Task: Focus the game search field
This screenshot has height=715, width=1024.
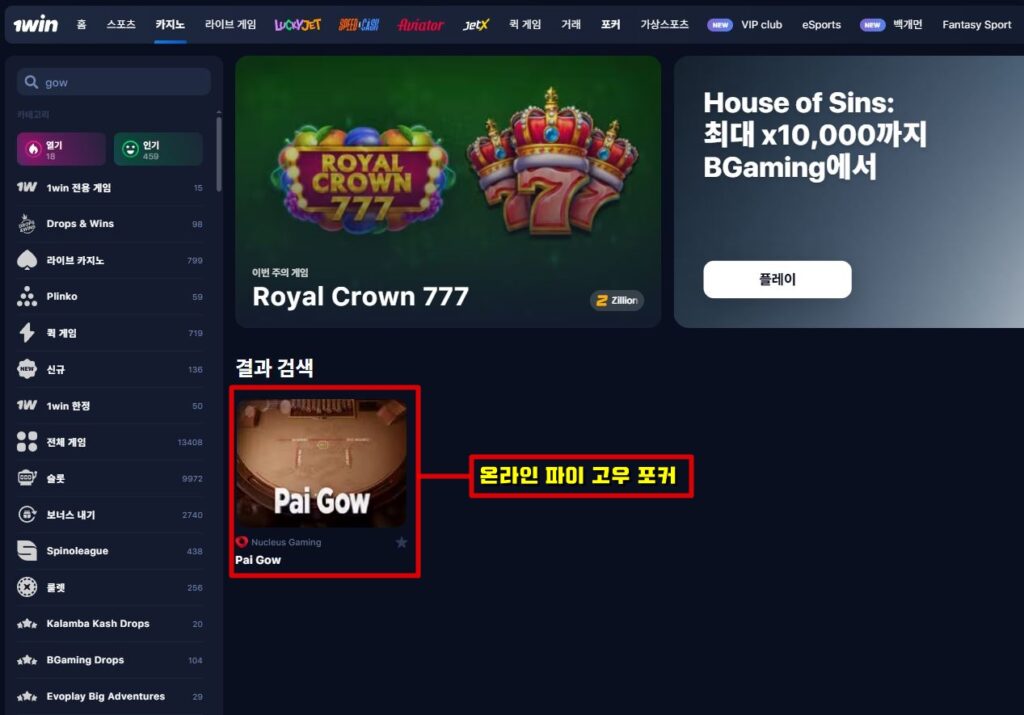Action: click(114, 82)
